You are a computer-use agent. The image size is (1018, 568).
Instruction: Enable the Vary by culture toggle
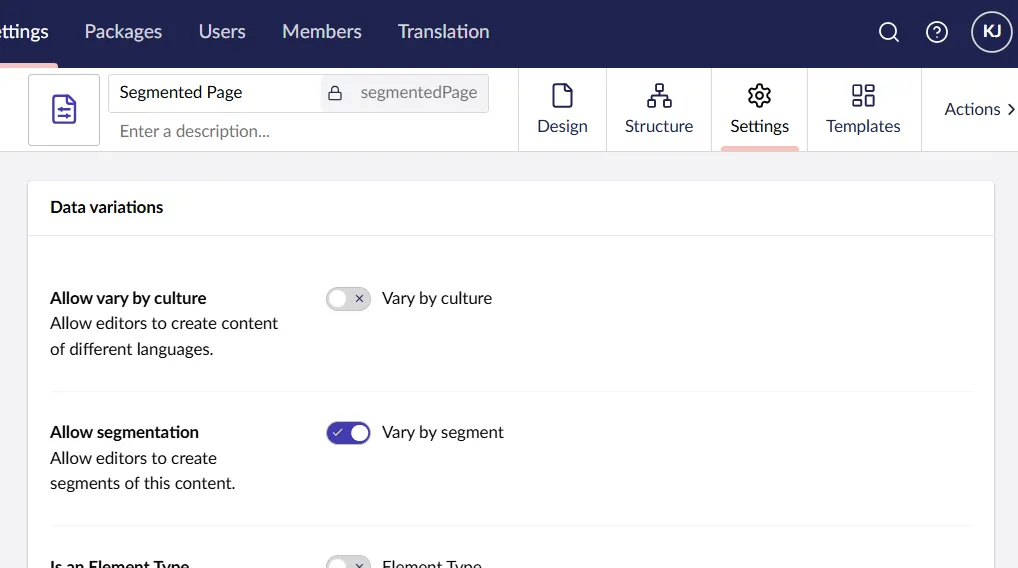[x=348, y=298]
